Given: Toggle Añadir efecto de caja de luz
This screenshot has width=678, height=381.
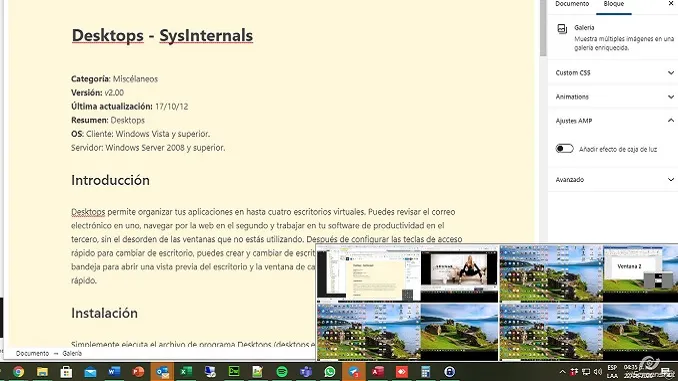Looking at the screenshot, I should point(564,149).
